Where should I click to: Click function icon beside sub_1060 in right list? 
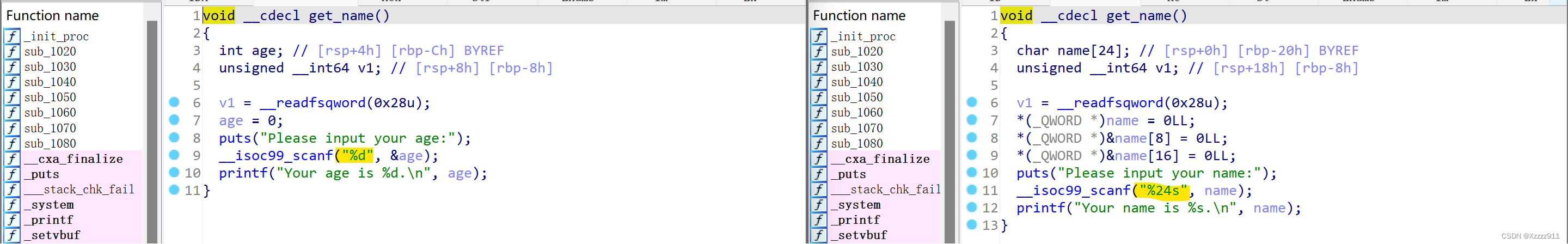click(x=819, y=113)
